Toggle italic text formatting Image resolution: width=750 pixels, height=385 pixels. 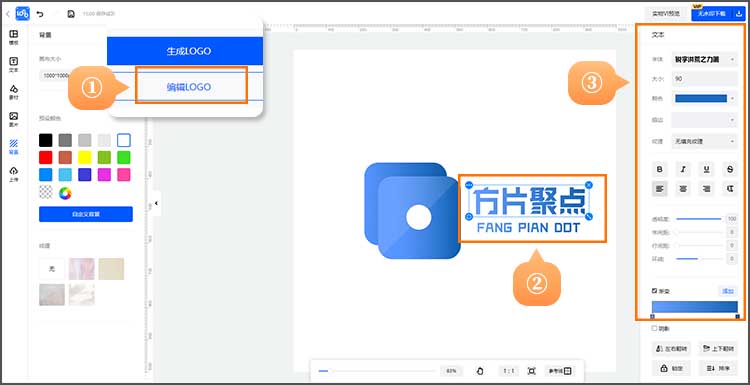coord(683,169)
